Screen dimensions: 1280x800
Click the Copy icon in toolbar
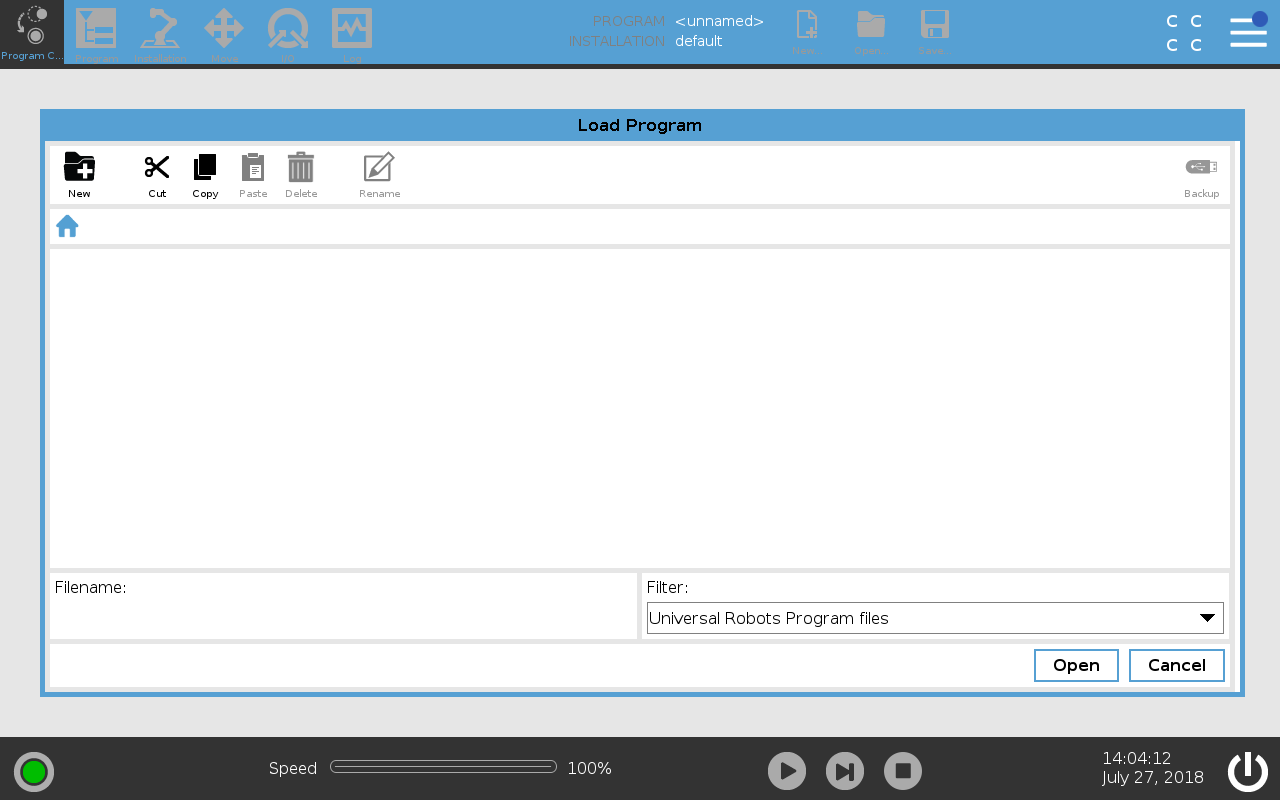205,167
